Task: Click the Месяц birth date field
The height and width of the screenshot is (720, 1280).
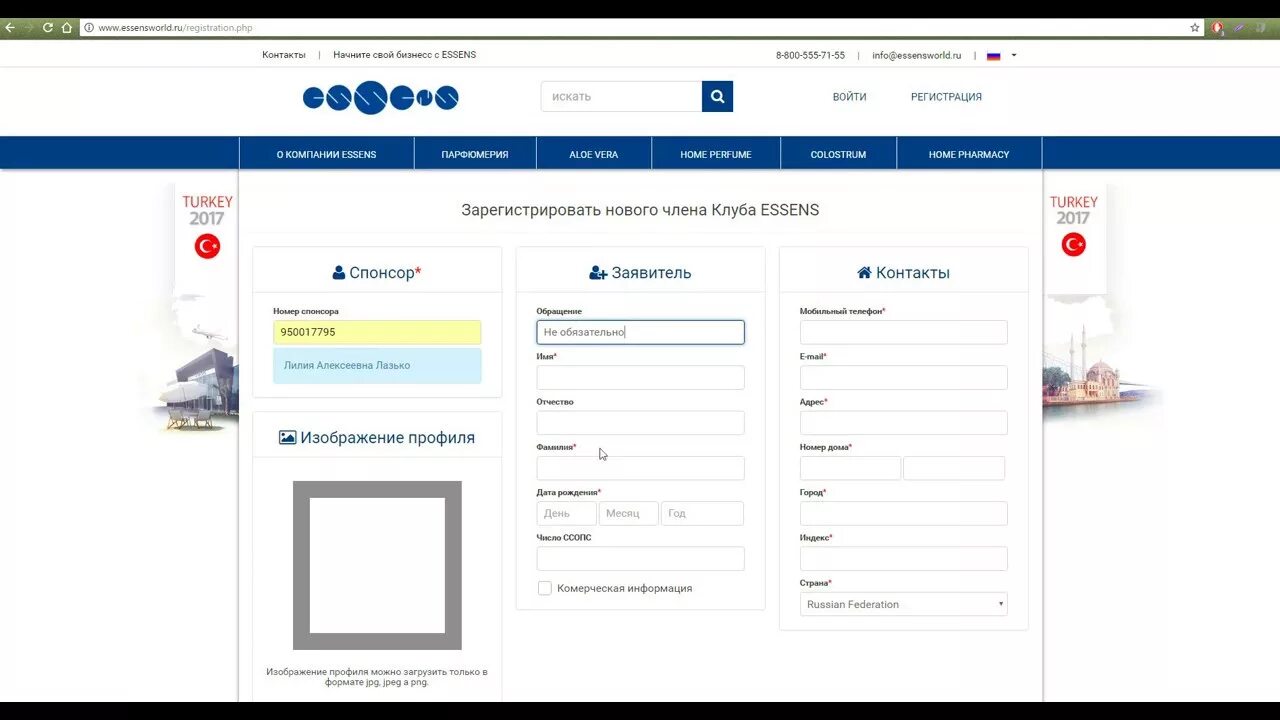Action: pyautogui.click(x=628, y=513)
